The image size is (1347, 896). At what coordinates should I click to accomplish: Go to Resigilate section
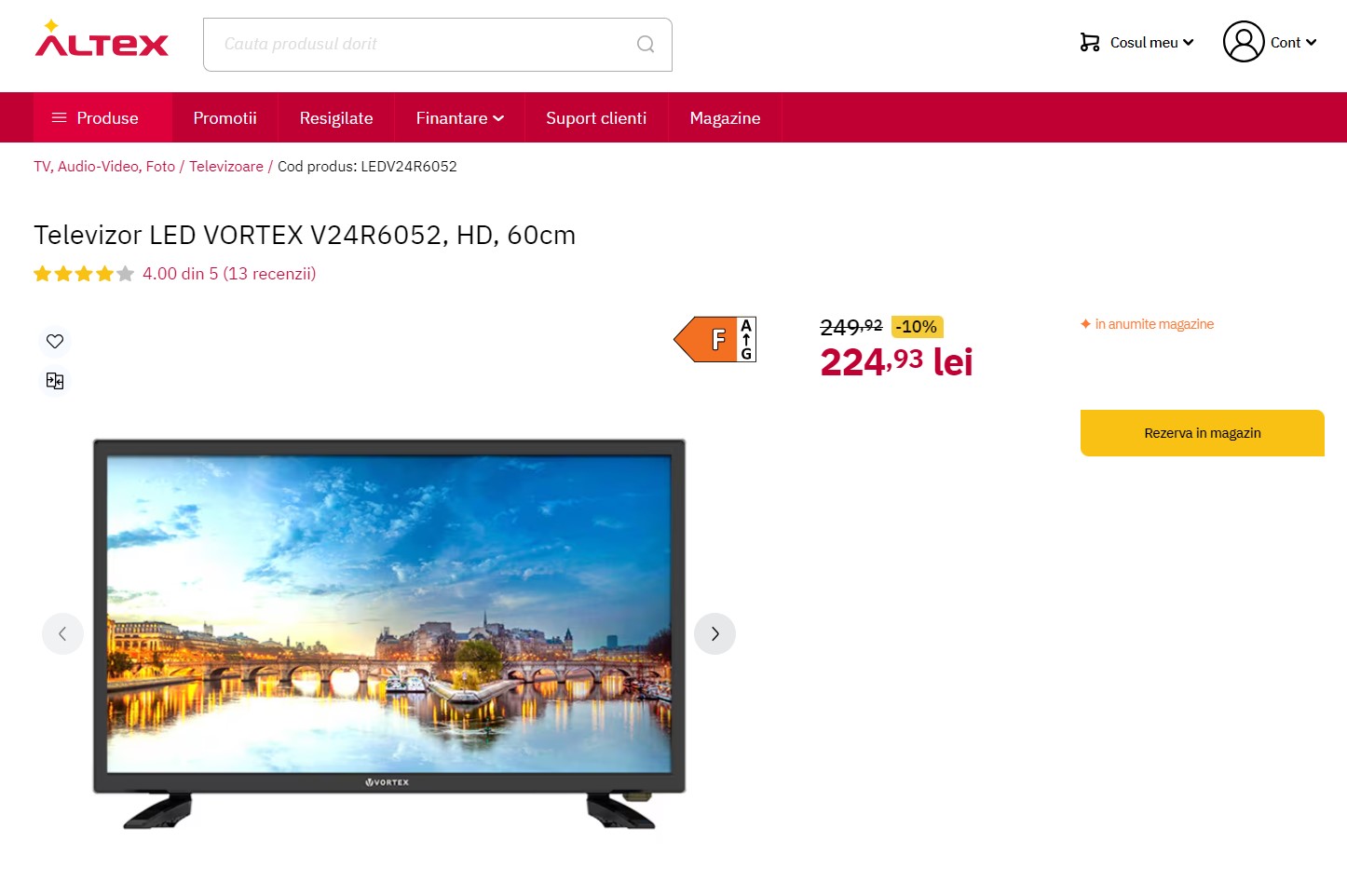(336, 118)
